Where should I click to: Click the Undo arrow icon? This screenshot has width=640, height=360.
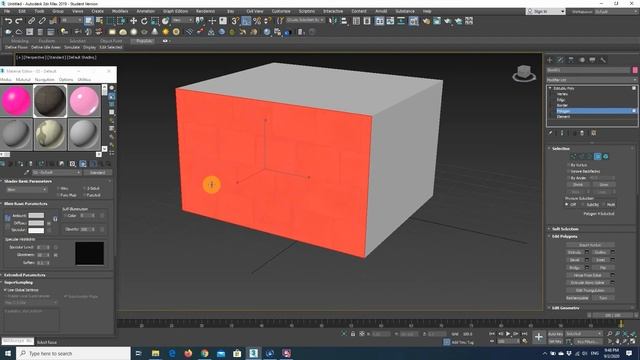click(x=8, y=20)
